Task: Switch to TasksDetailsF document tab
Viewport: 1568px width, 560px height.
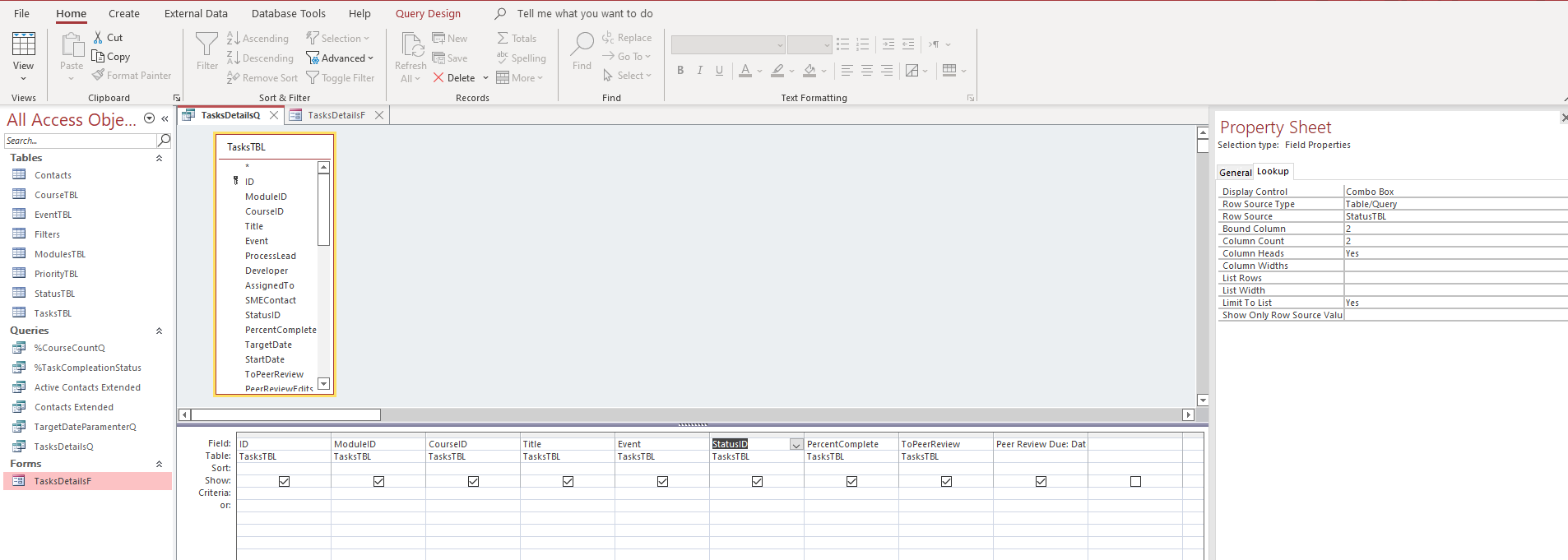Action: tap(336, 115)
